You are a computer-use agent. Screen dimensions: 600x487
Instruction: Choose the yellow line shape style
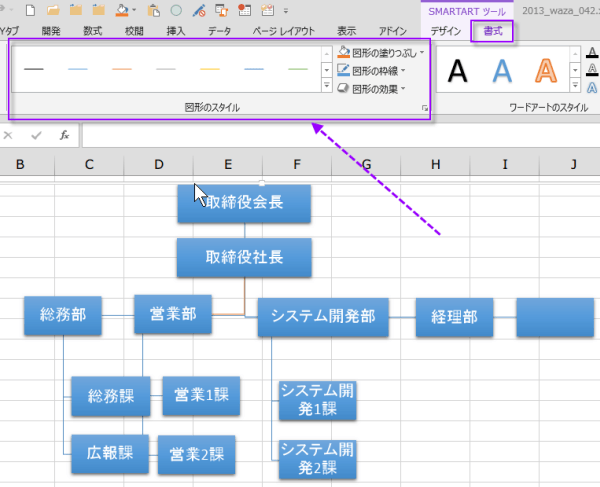[x=210, y=69]
